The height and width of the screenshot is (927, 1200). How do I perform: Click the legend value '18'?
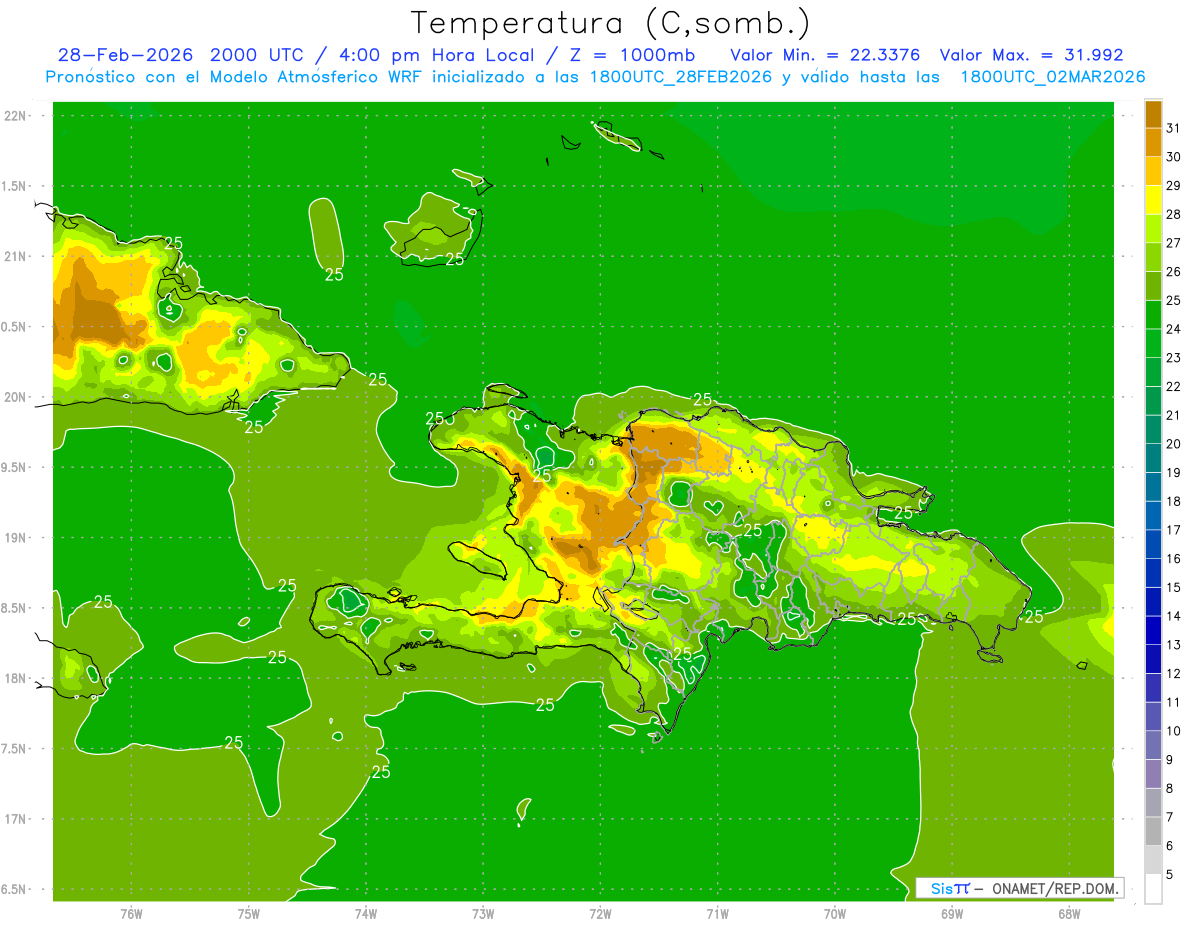click(x=1174, y=501)
